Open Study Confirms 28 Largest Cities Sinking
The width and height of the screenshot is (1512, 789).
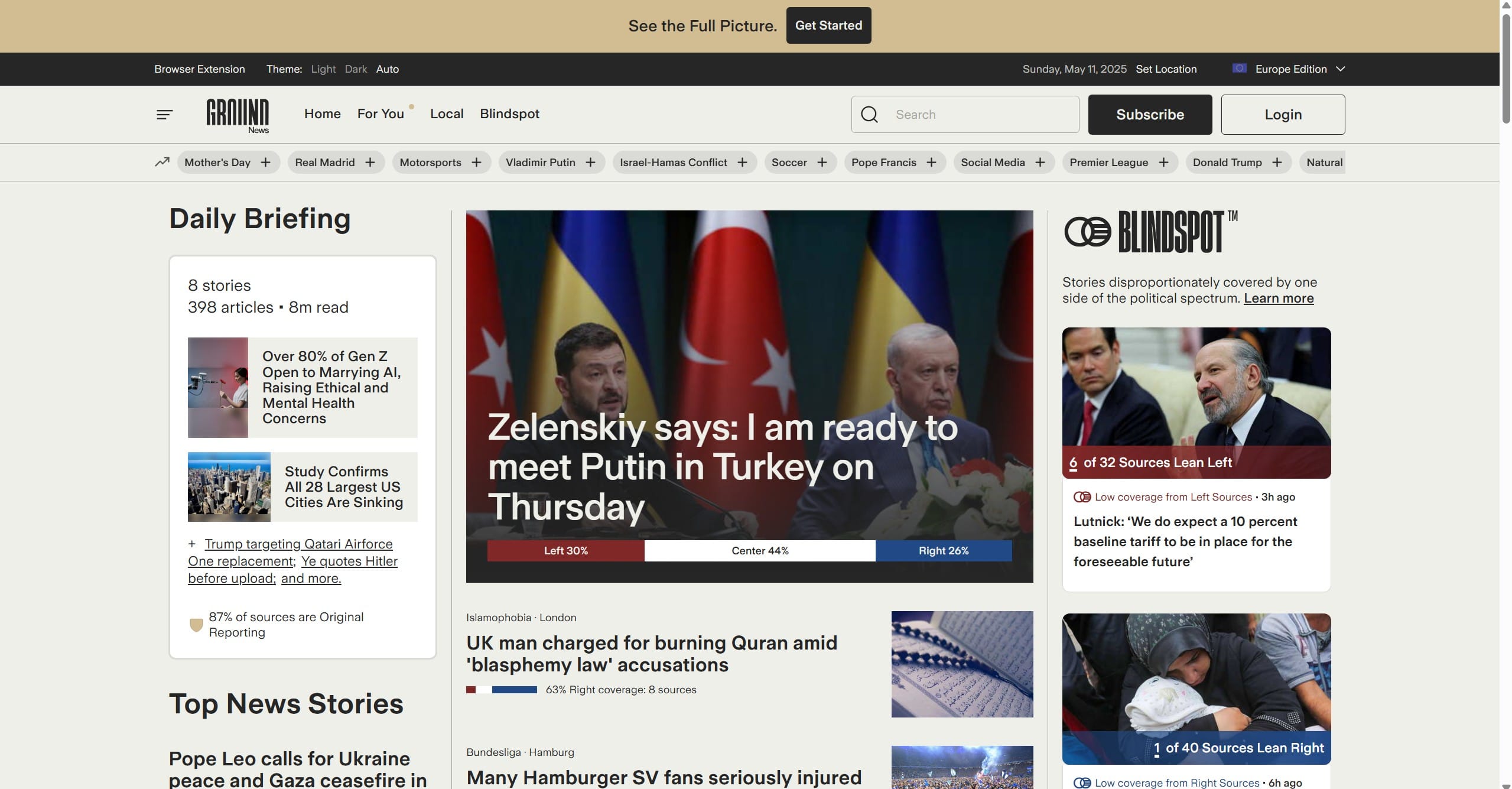coord(344,487)
